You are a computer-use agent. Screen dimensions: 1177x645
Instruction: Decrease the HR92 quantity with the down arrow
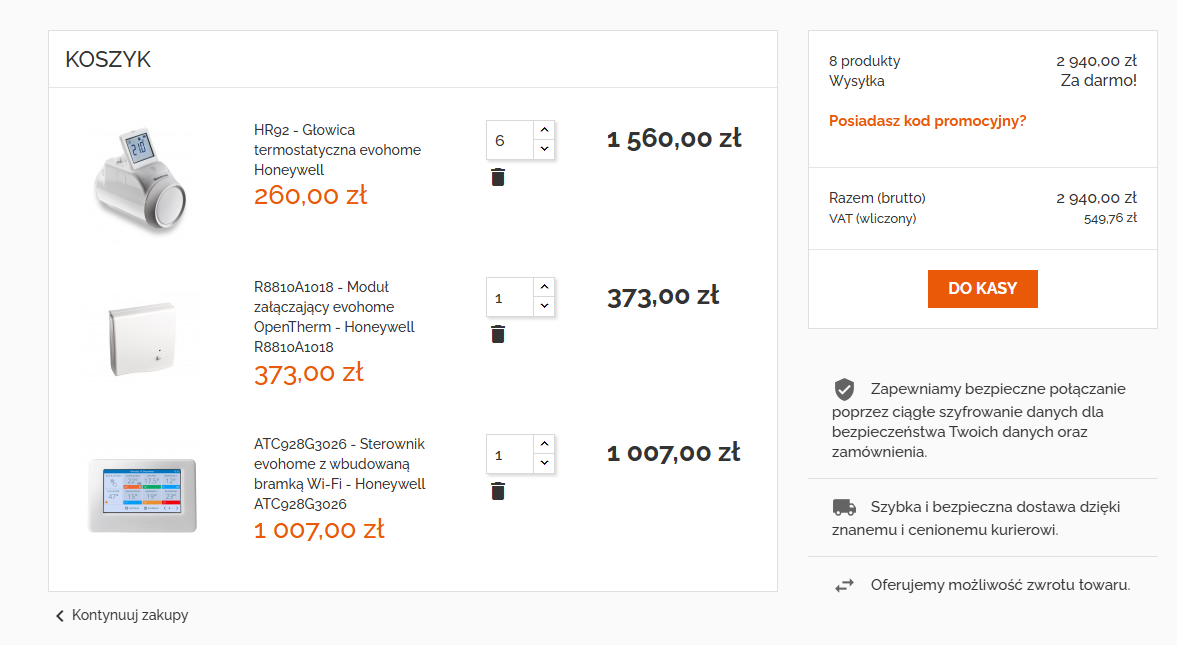(x=544, y=149)
